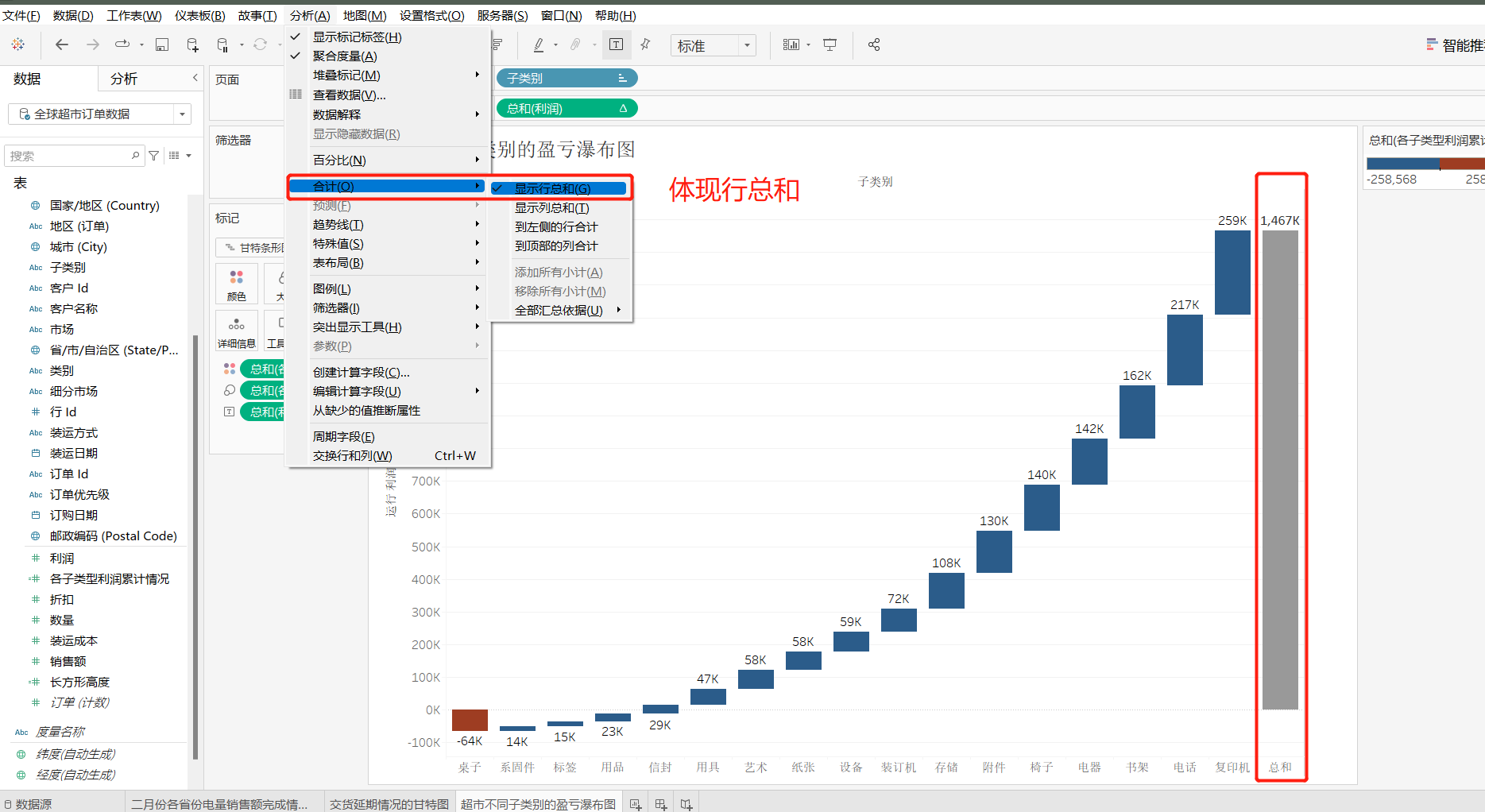The width and height of the screenshot is (1485, 812).
Task: Click the 颜色 color card in Marks
Action: click(237, 284)
